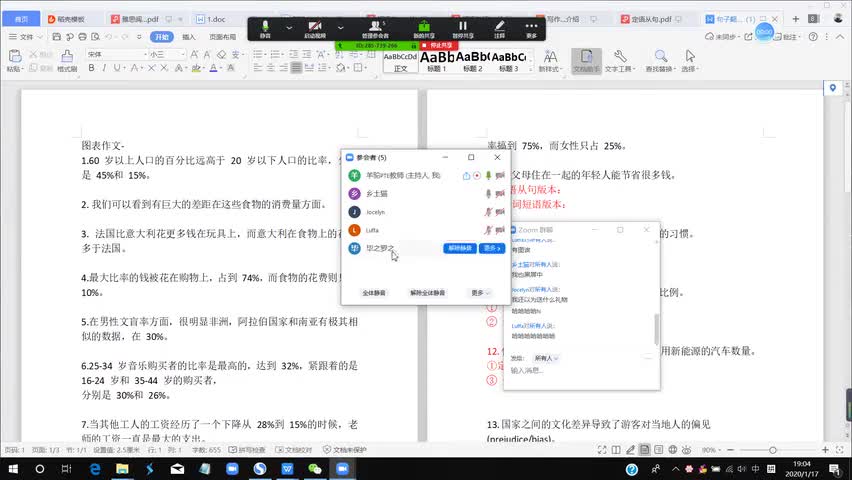
Task: Start video in Zoom meeting toolbar
Action: click(x=315, y=29)
